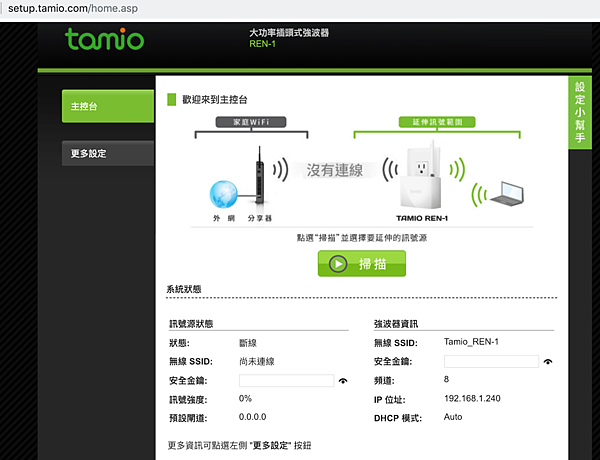Click the globe 外網 icon

coord(223,194)
